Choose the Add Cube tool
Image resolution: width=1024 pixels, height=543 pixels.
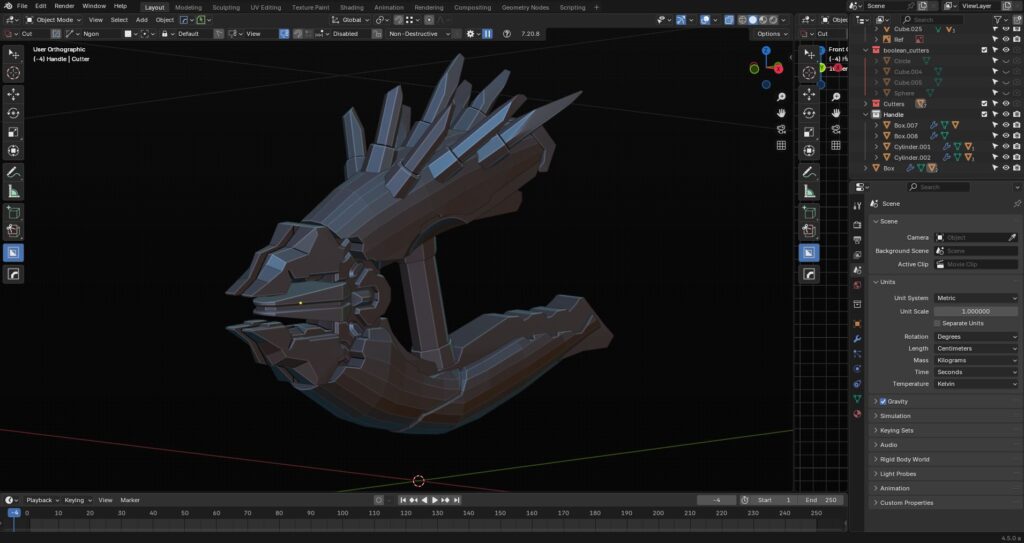click(x=14, y=212)
